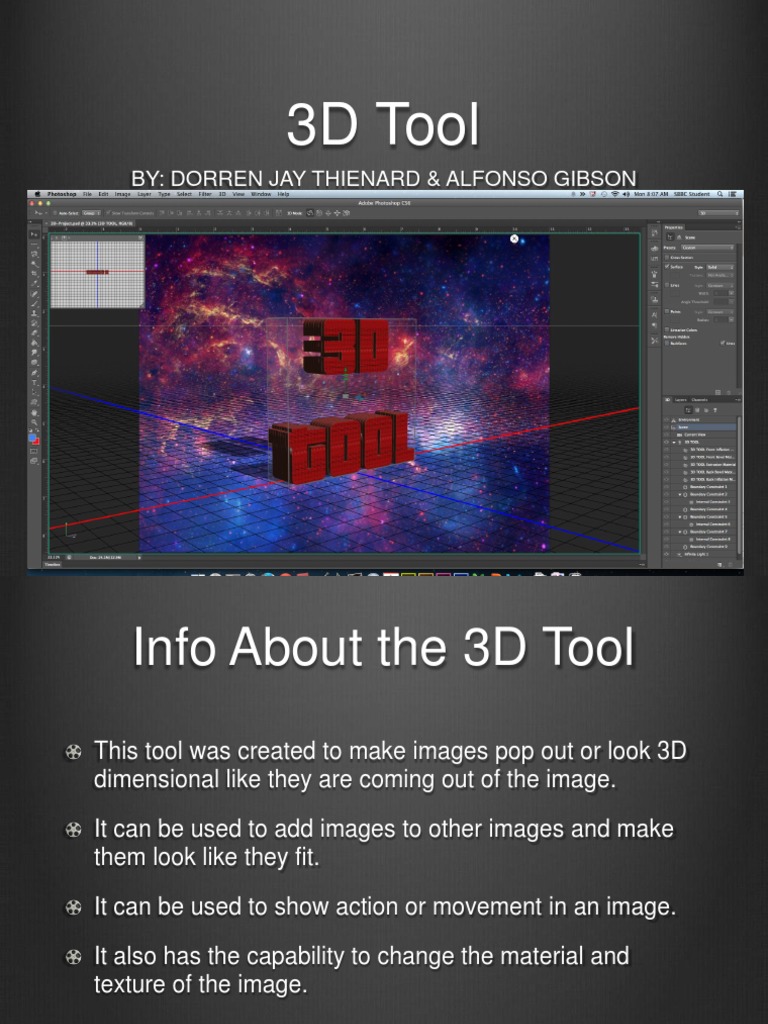Select the Move tool in the toolbox
768x1024 pixels.
click(x=34, y=234)
